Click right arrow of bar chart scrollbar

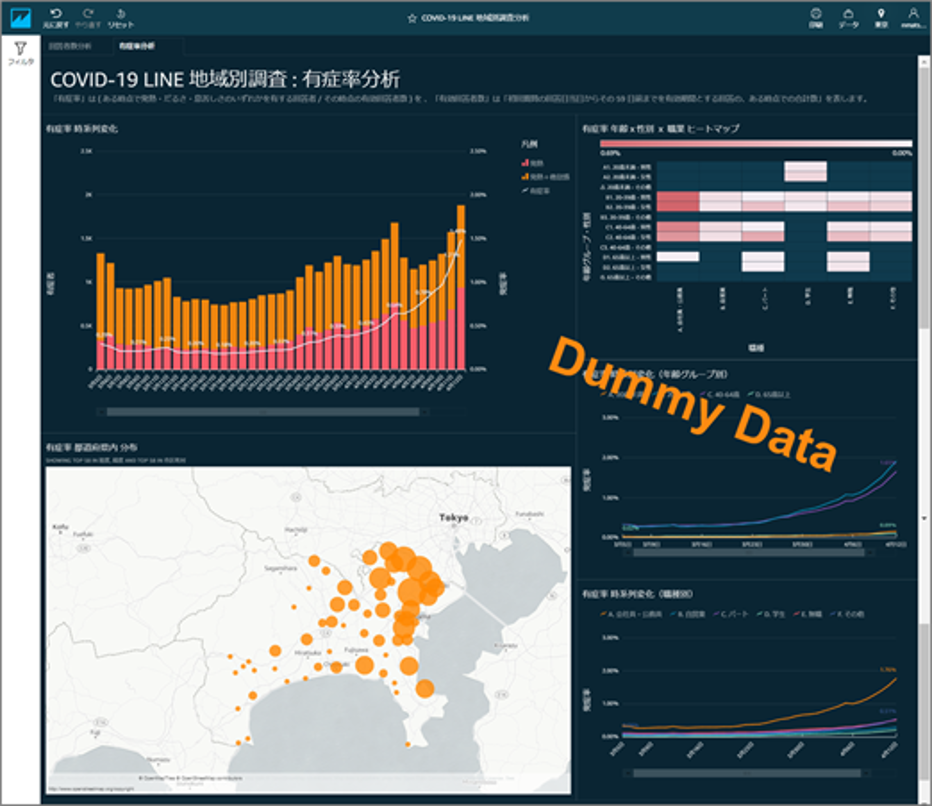point(425,412)
